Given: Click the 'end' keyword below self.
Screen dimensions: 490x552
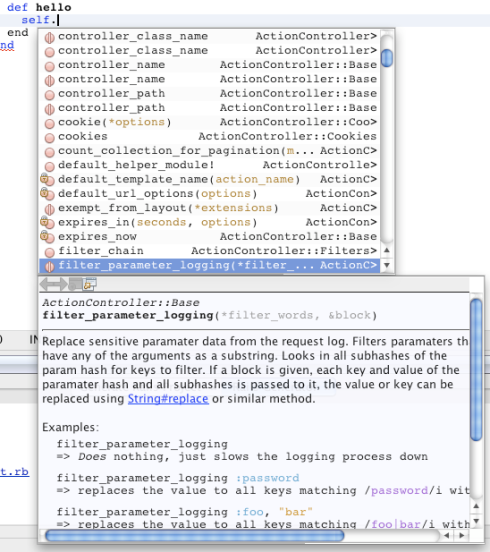Looking at the screenshot, I should [18, 32].
